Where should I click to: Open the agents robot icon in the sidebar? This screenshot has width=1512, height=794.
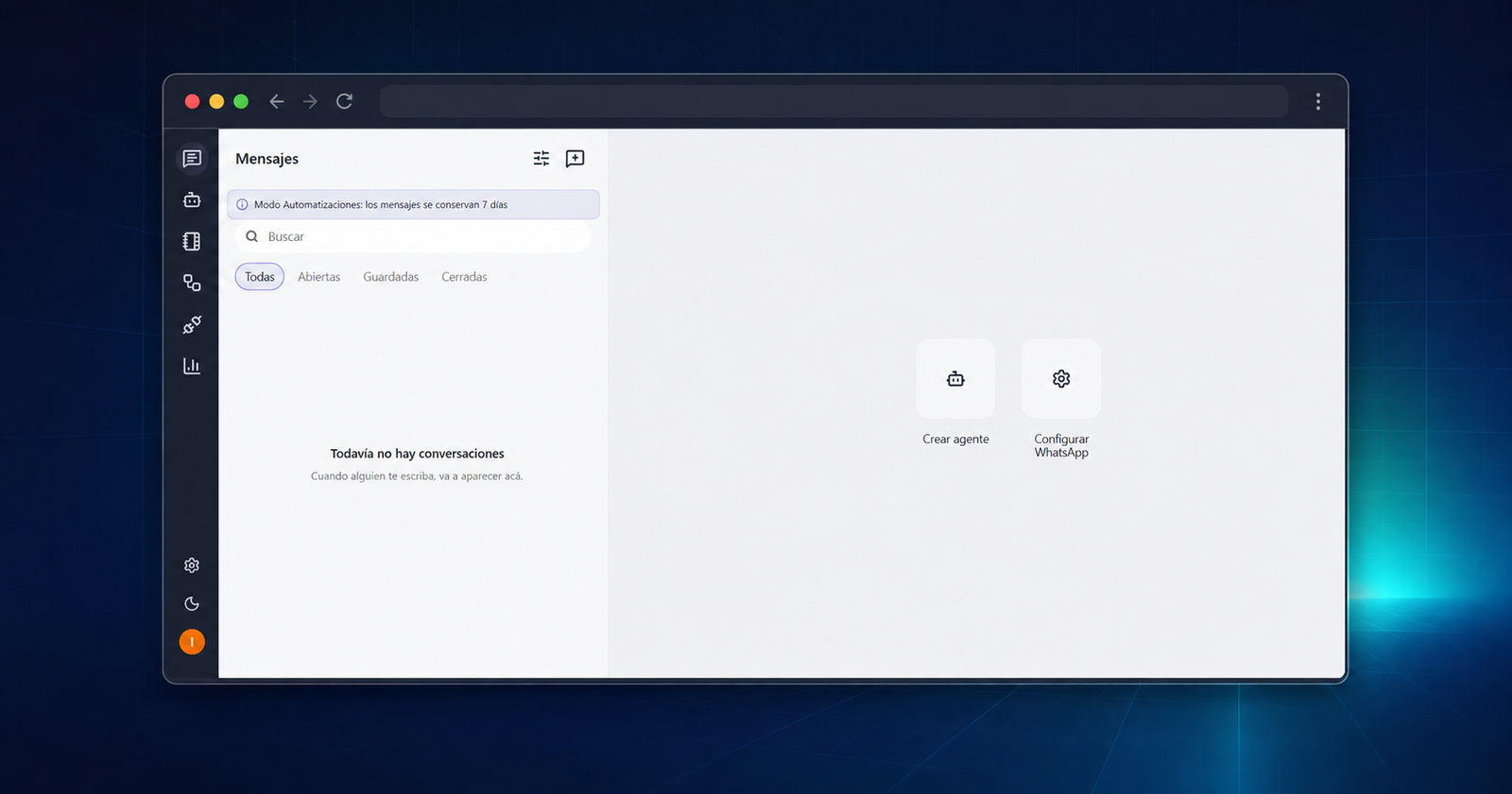[192, 199]
